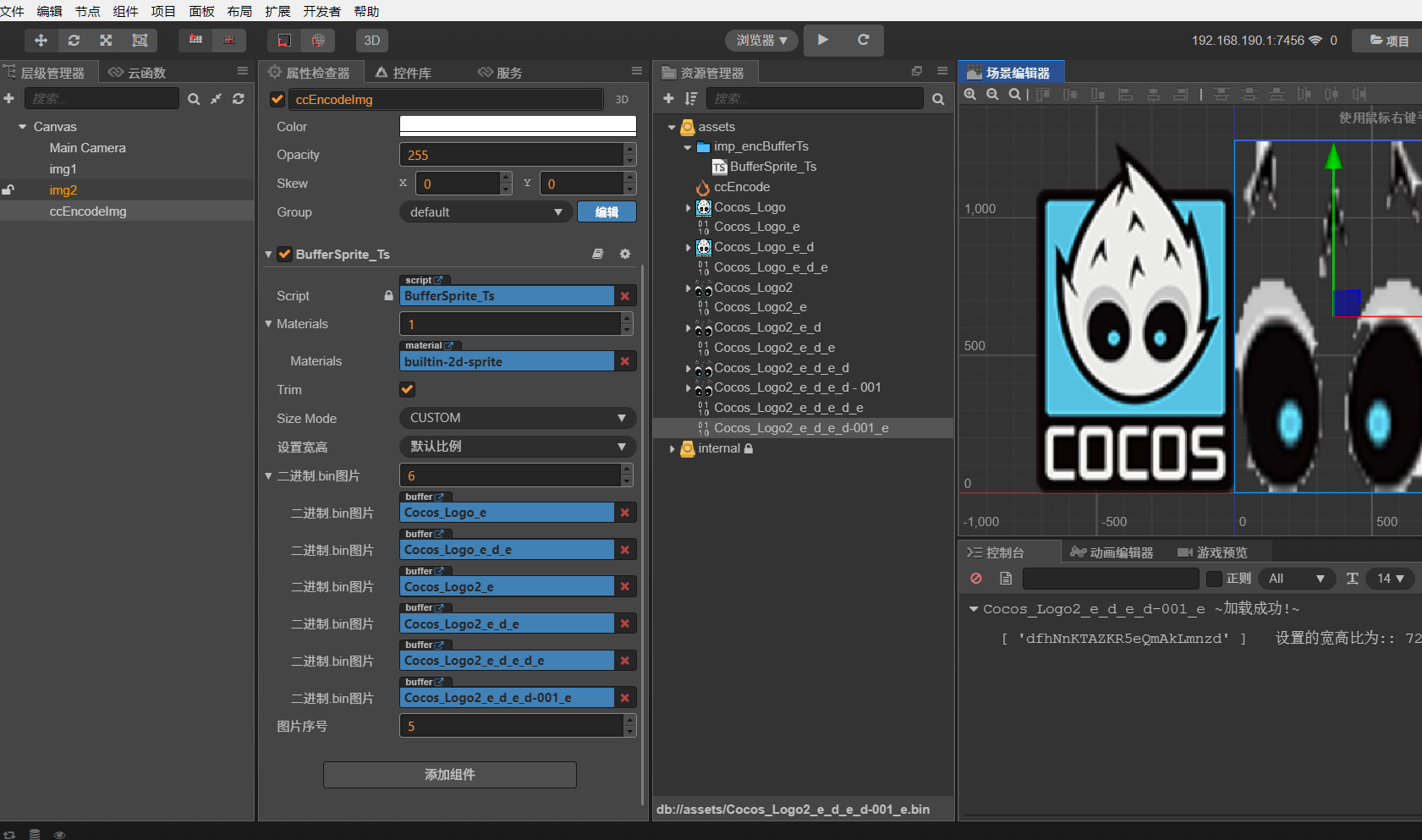Zoom in the scene editor view
Image resolution: width=1422 pixels, height=840 pixels.
coord(969,94)
